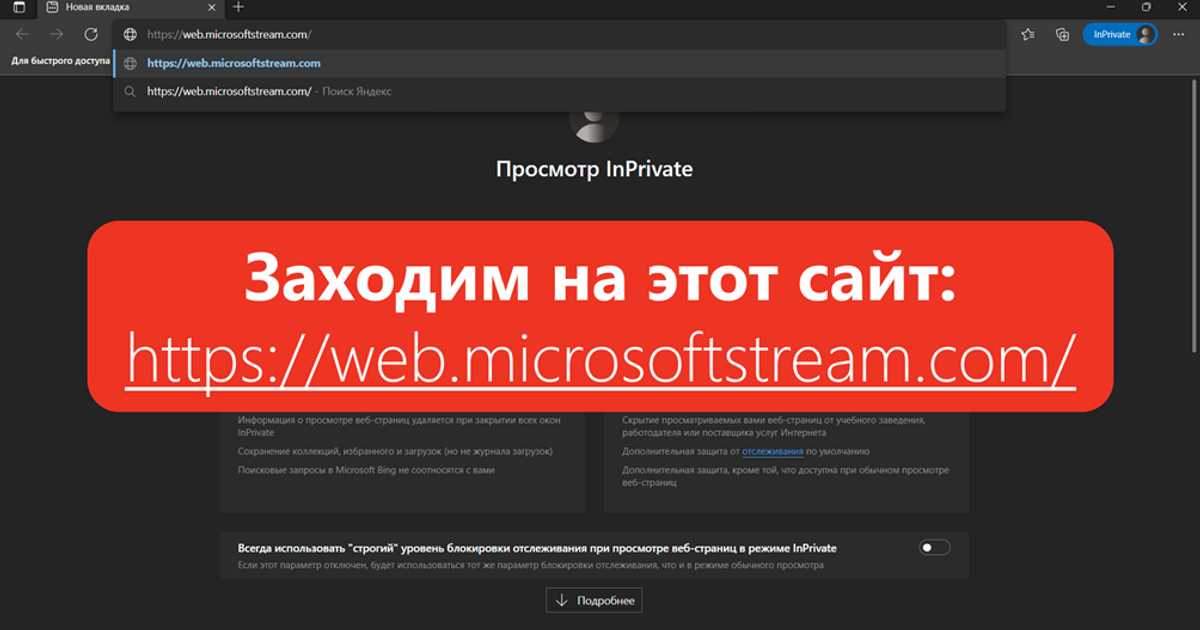Close the Новая вкладка tab
1200x630 pixels.
[x=211, y=7]
